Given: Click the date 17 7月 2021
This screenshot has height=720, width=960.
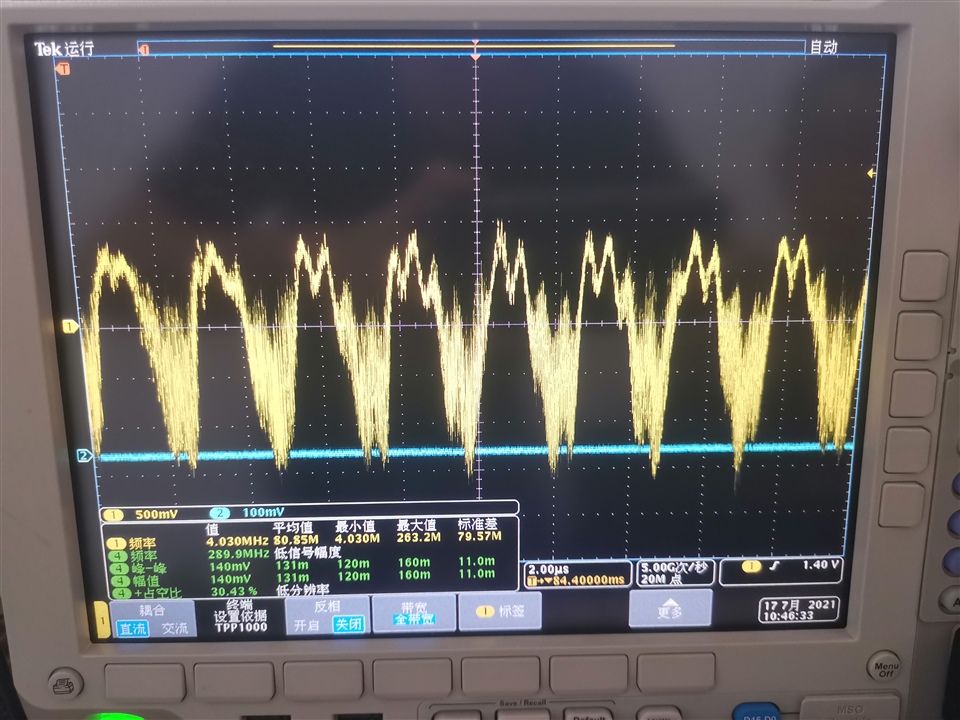Looking at the screenshot, I should pos(800,605).
